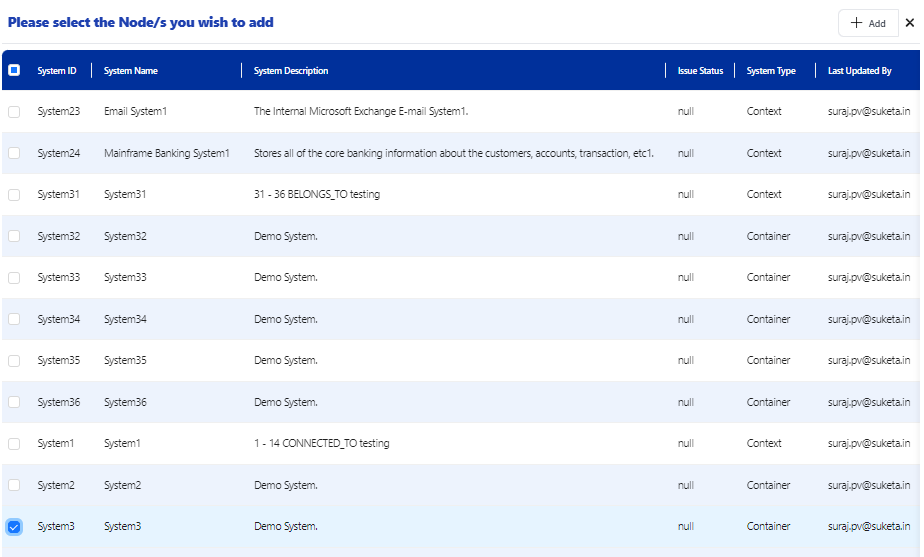Click the System Type column header
924x557 pixels.
tap(771, 71)
